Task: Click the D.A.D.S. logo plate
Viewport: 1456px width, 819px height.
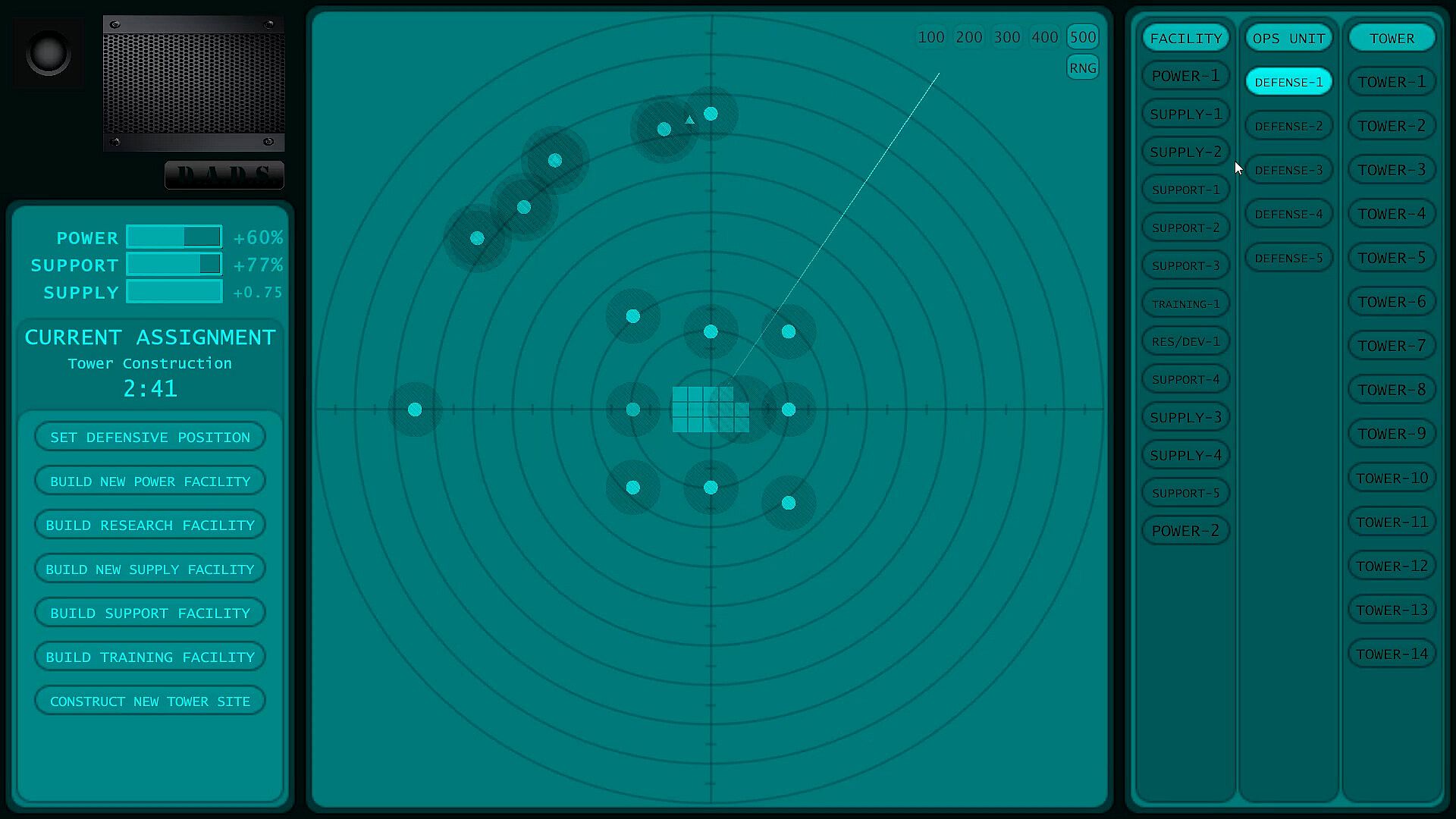Action: 224,175
